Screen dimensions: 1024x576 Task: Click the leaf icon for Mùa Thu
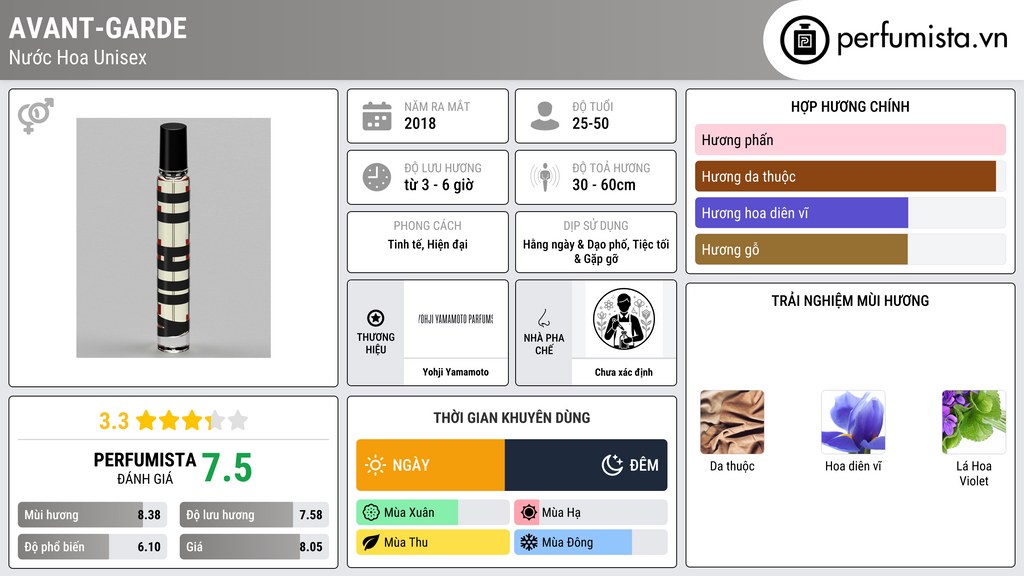click(x=371, y=542)
